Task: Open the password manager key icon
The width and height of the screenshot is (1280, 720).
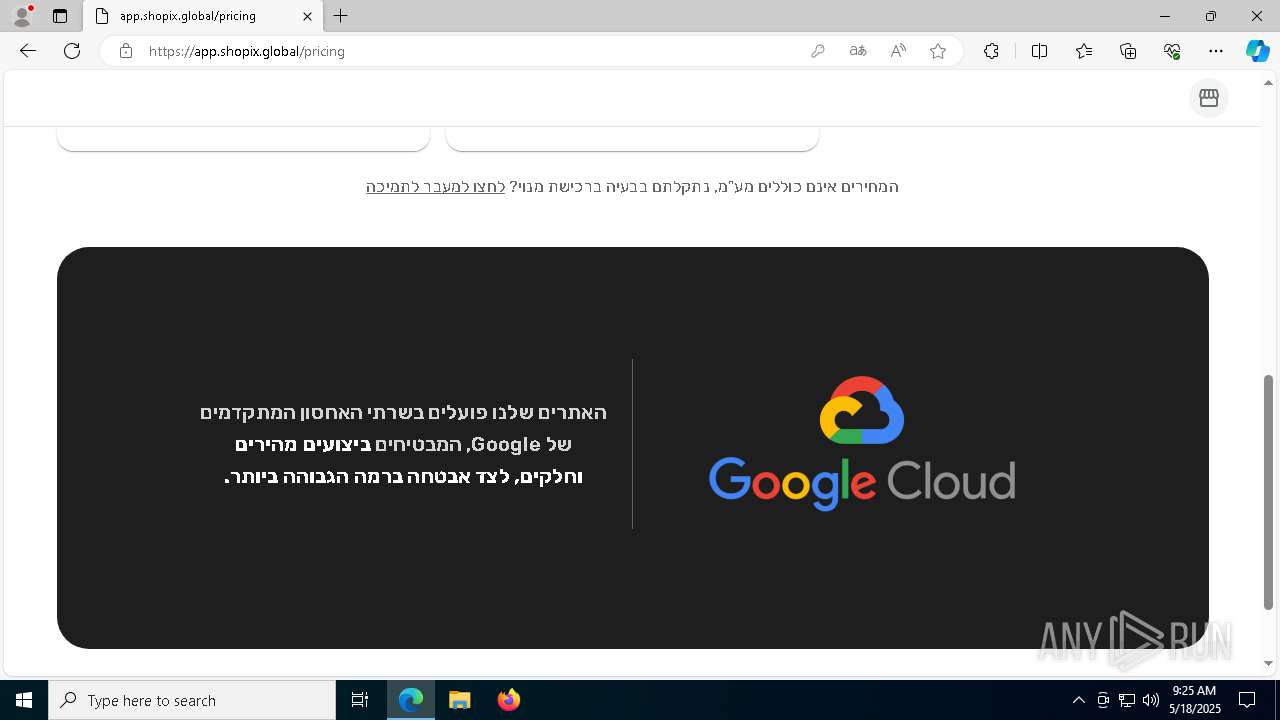Action: pos(818,51)
